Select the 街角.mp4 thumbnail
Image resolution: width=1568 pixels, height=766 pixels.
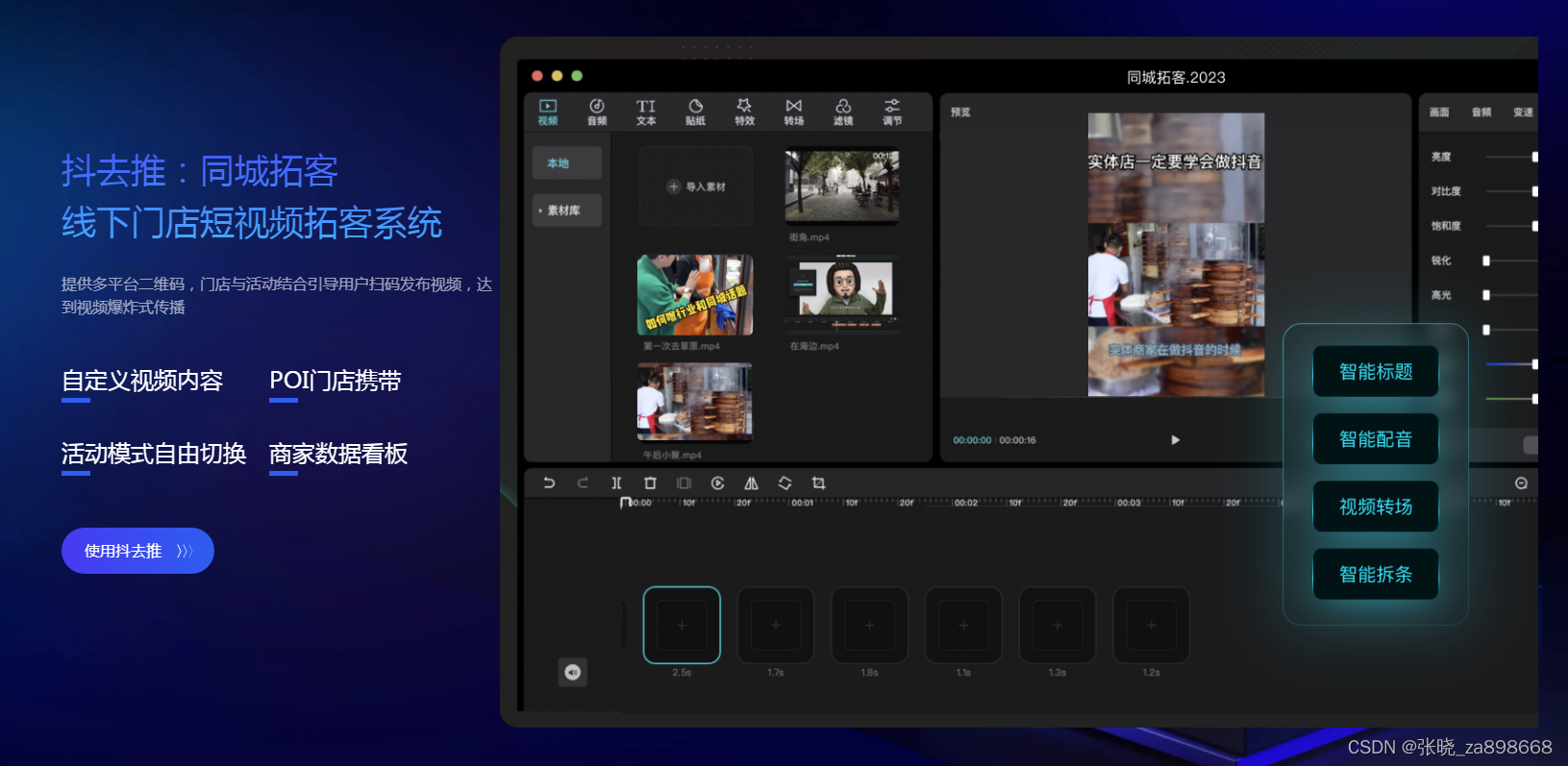click(x=842, y=185)
